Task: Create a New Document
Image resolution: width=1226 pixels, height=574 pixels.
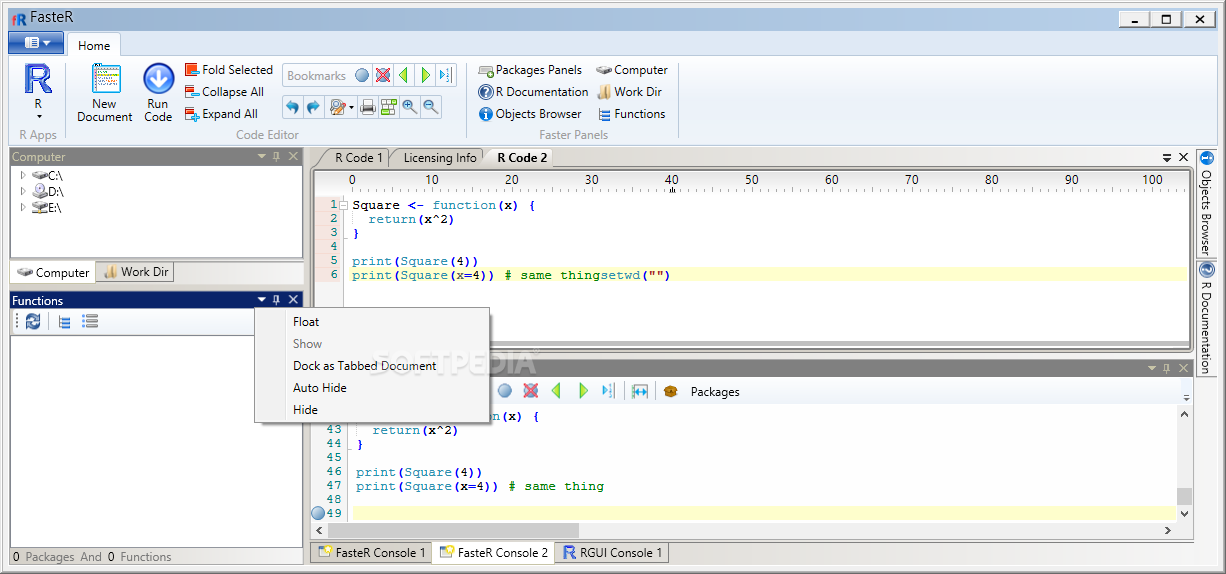Action: (x=105, y=93)
